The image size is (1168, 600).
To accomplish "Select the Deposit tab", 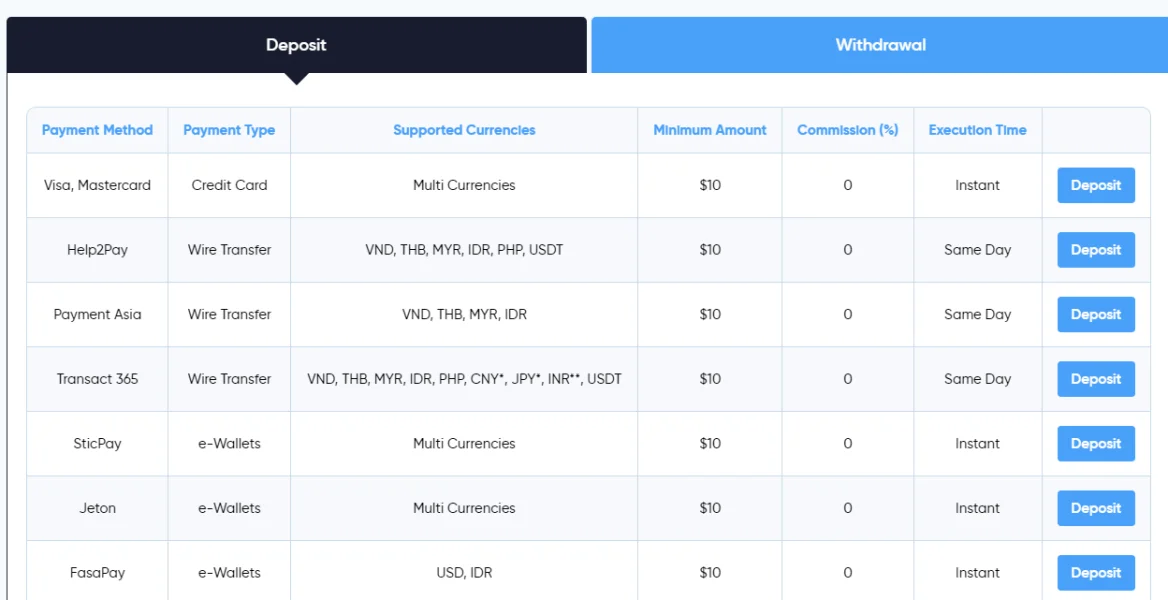I will (x=296, y=45).
